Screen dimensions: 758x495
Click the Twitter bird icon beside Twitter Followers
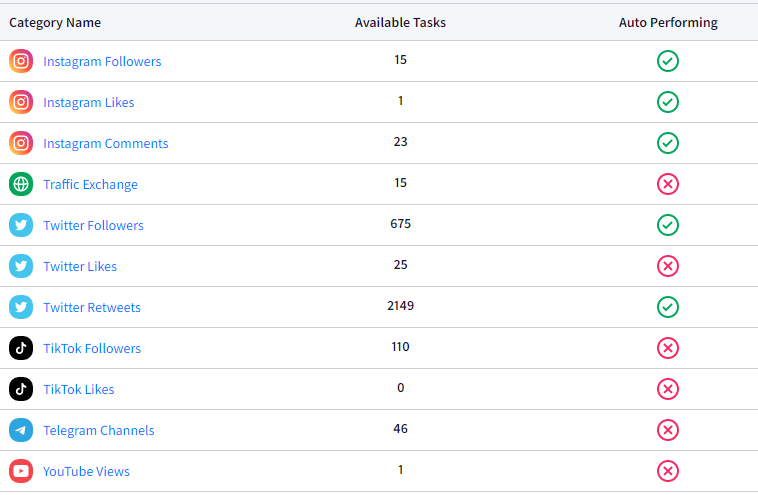click(x=21, y=225)
